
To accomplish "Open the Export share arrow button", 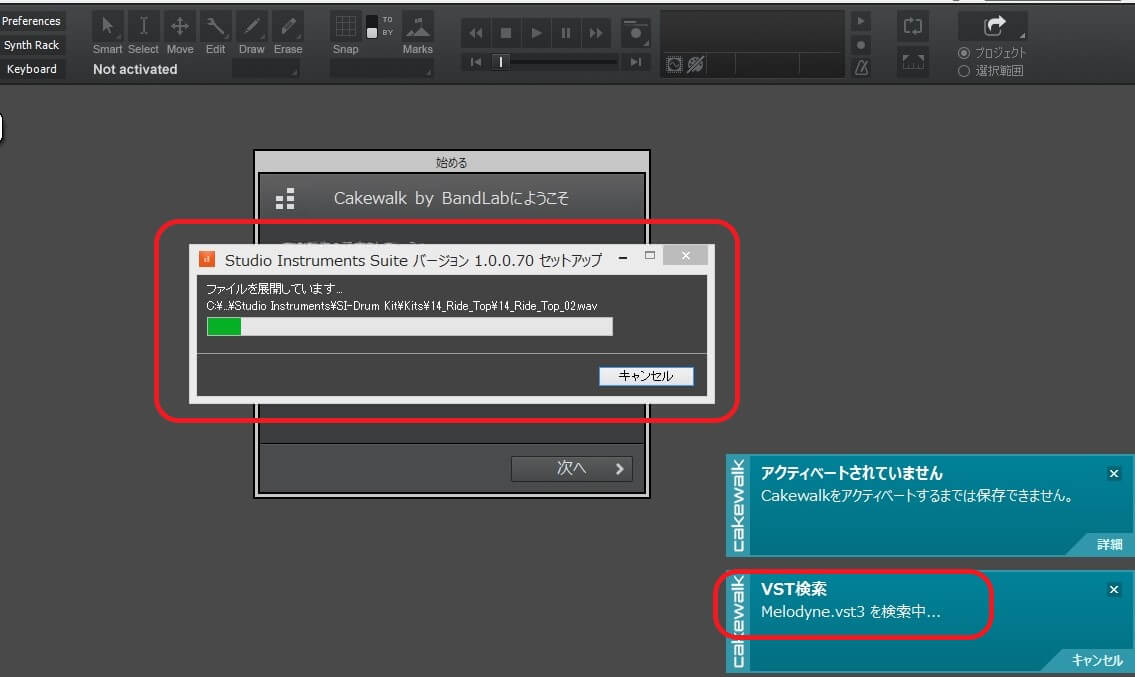I will coord(993,27).
